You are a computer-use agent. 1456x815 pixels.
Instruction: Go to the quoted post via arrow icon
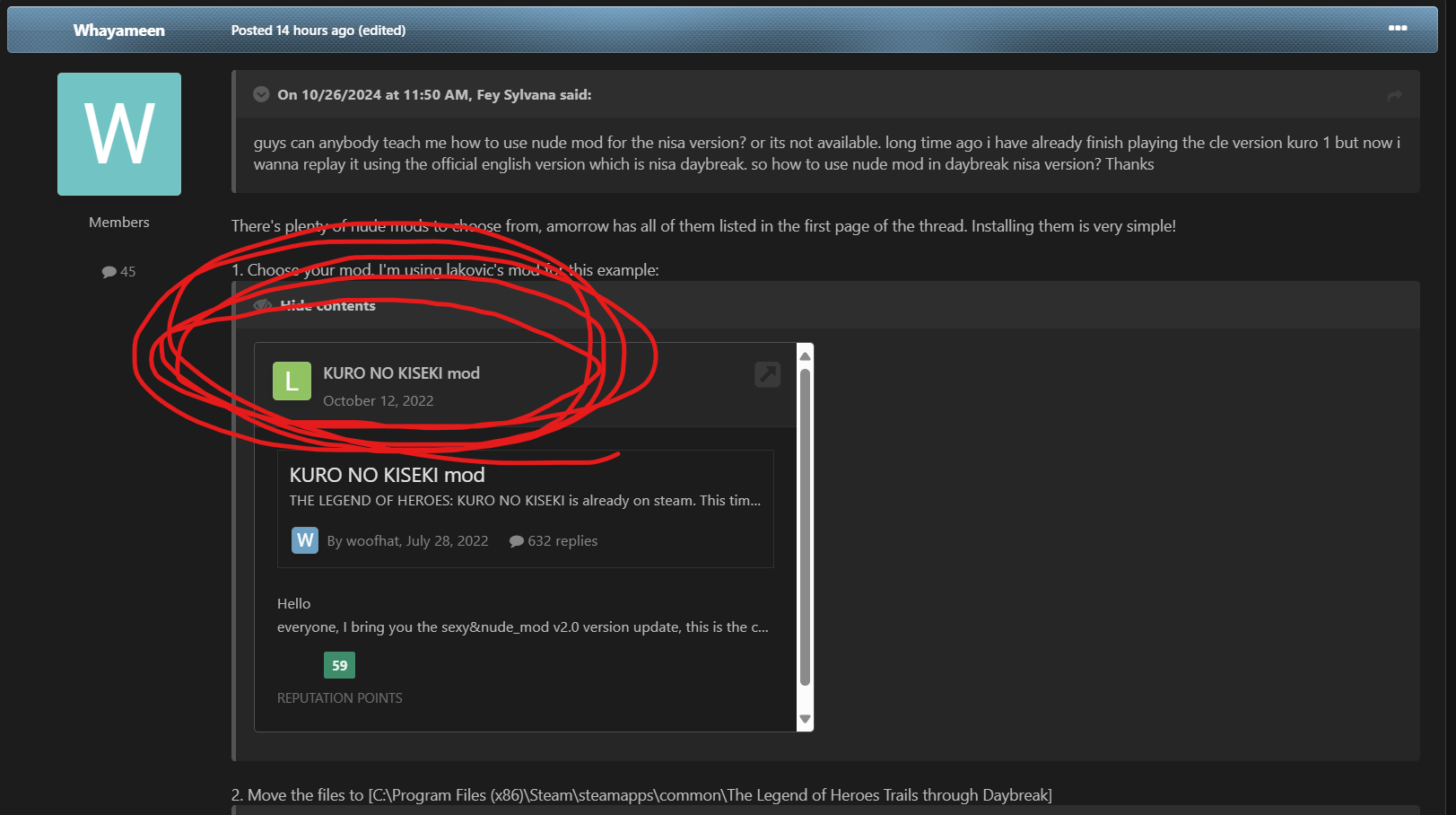[1394, 95]
